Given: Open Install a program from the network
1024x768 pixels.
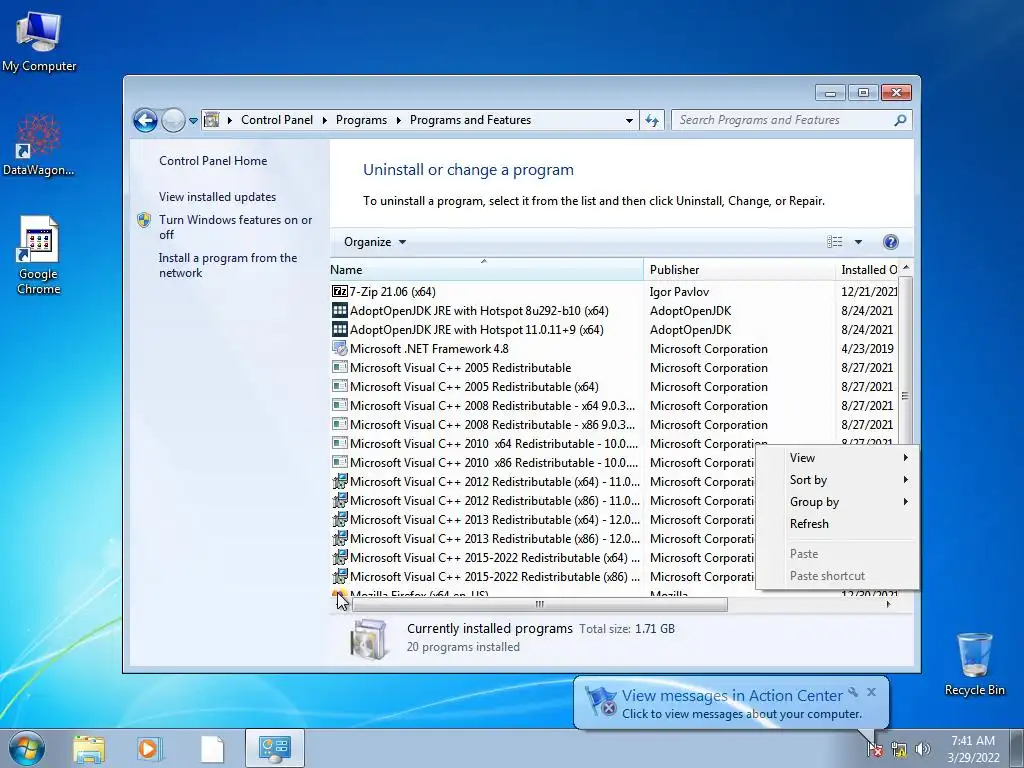Looking at the screenshot, I should pyautogui.click(x=228, y=265).
